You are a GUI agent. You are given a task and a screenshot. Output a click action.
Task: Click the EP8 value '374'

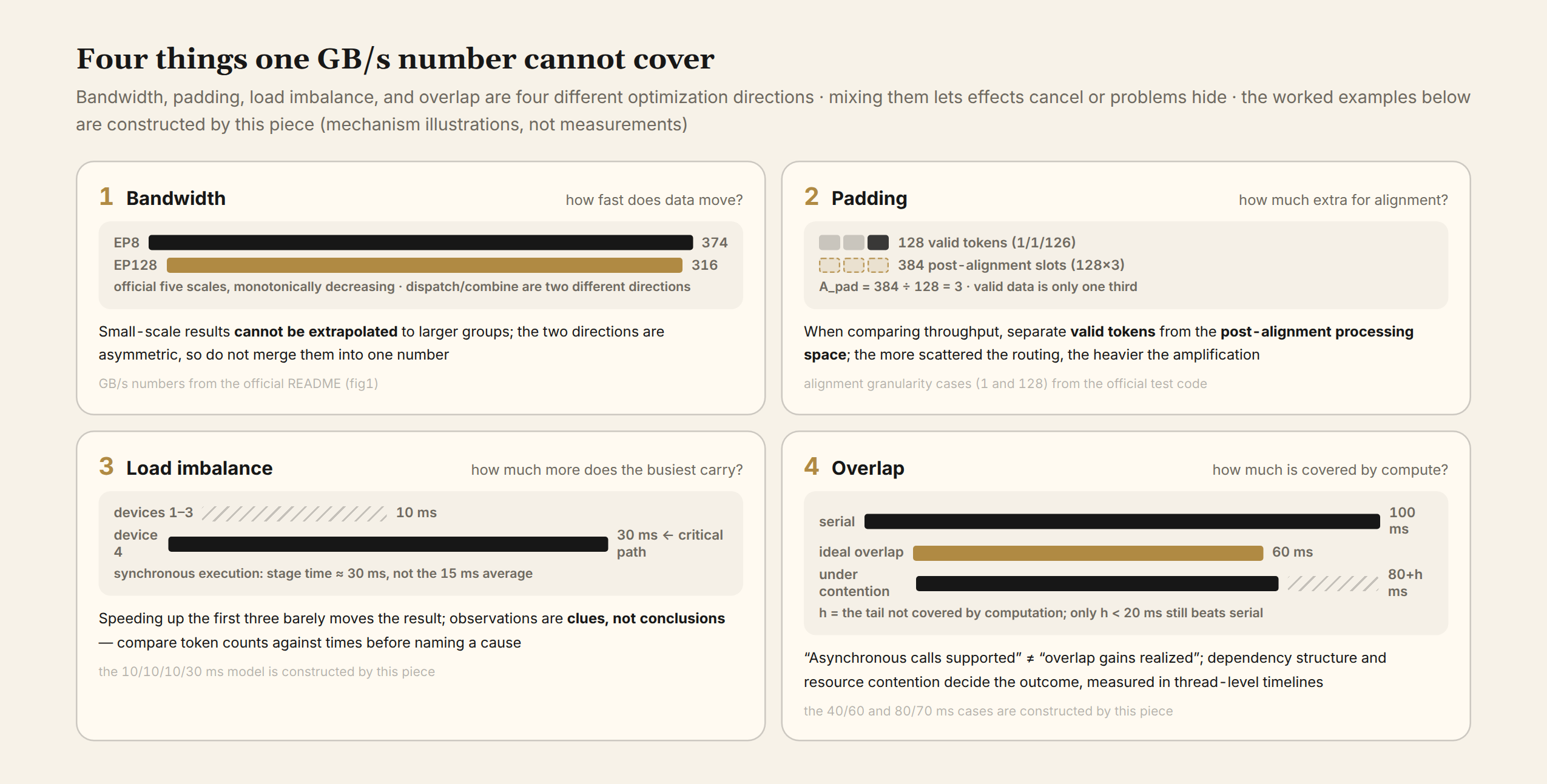pos(715,243)
